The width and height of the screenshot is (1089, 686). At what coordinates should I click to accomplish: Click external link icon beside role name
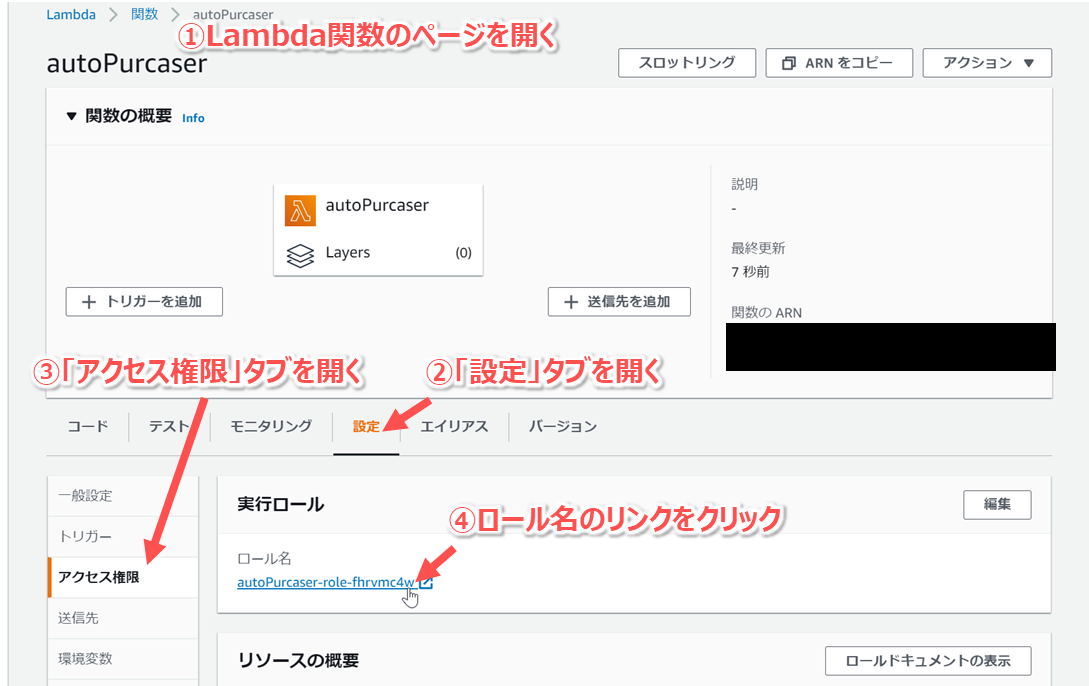(x=426, y=582)
